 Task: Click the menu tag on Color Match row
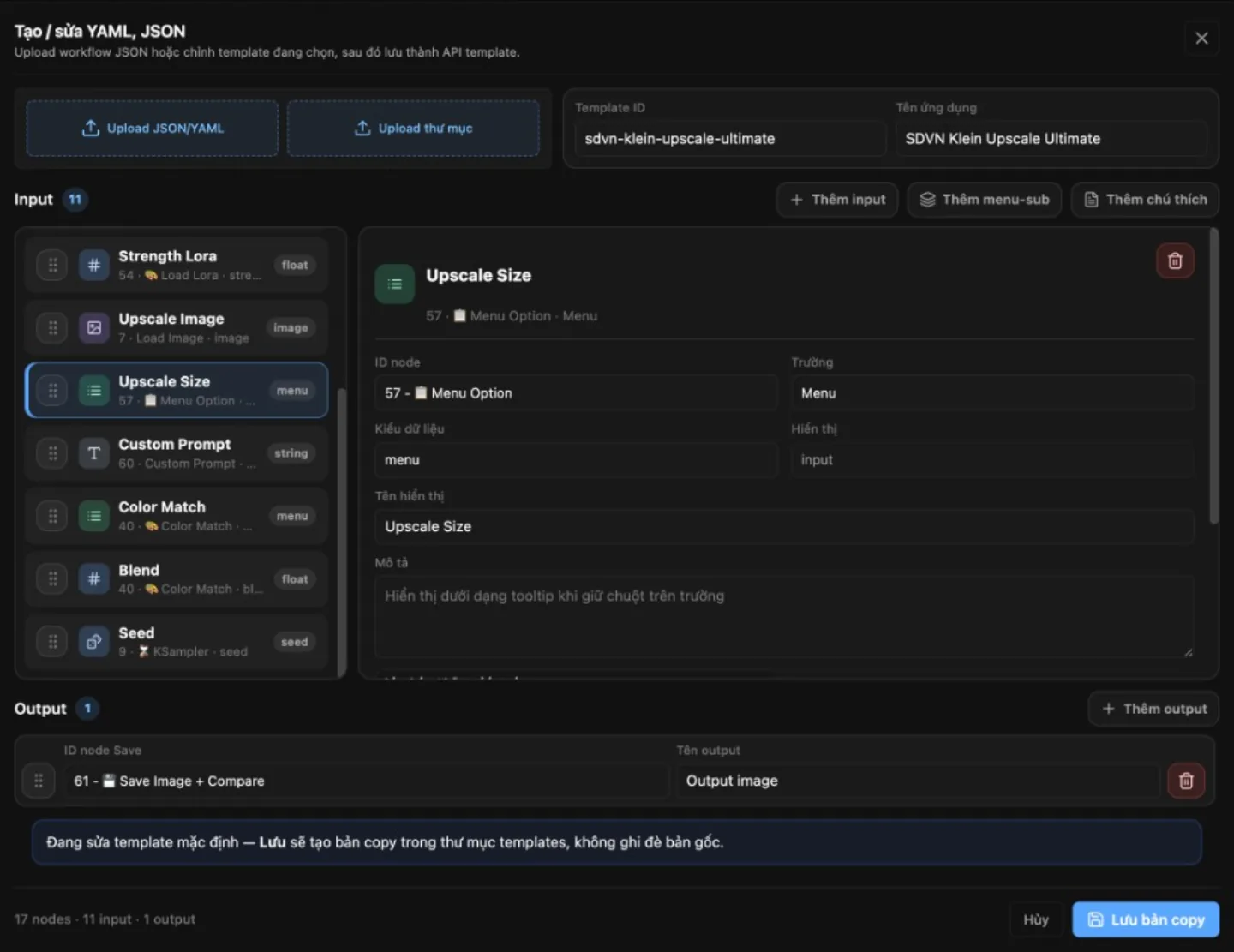point(292,516)
